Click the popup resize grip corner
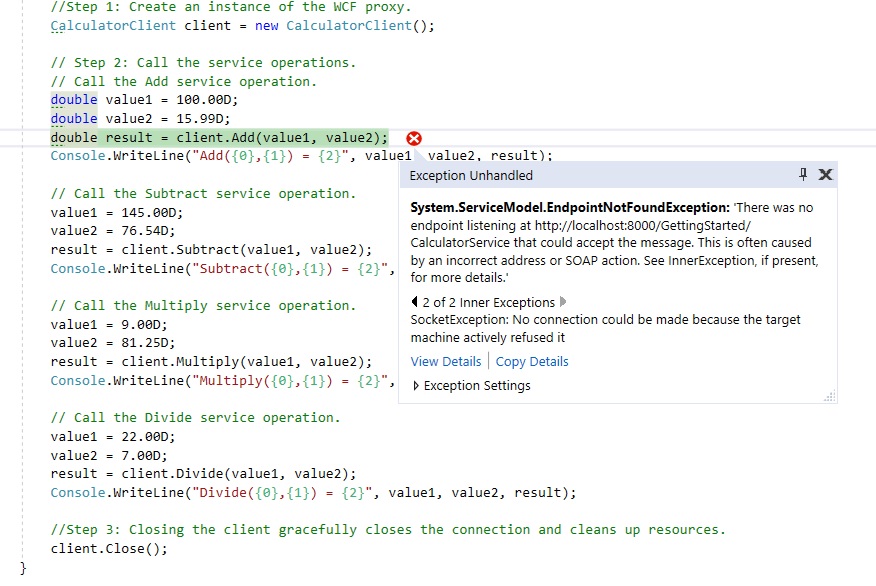Viewport: 876px width, 586px height. pos(831,396)
